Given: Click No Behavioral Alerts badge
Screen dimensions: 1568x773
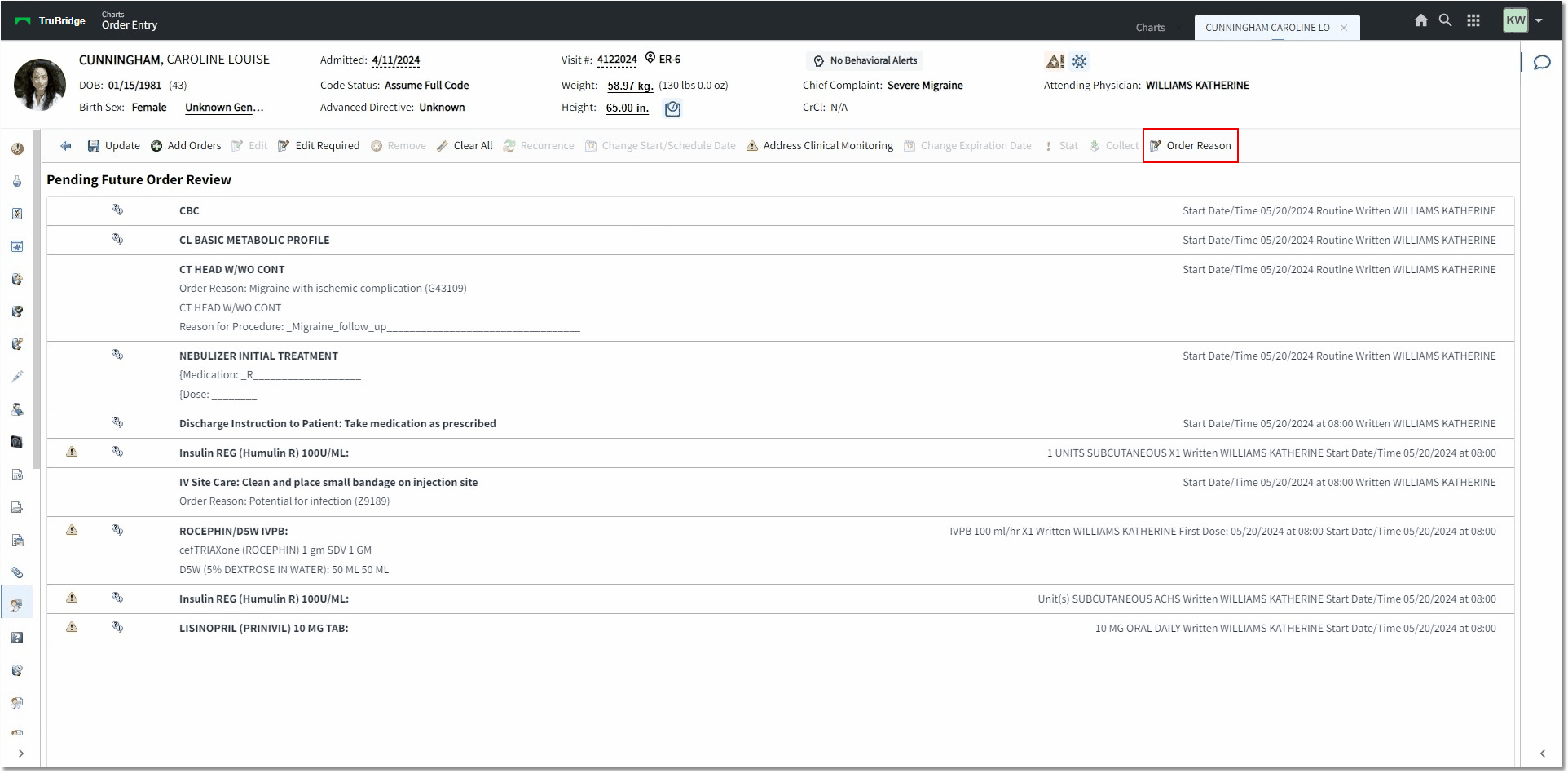Looking at the screenshot, I should click(x=865, y=60).
